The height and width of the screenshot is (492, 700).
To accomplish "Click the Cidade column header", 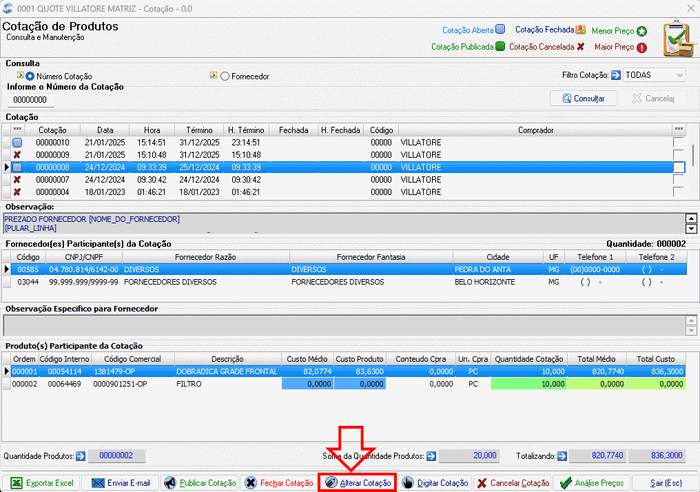I will click(498, 257).
